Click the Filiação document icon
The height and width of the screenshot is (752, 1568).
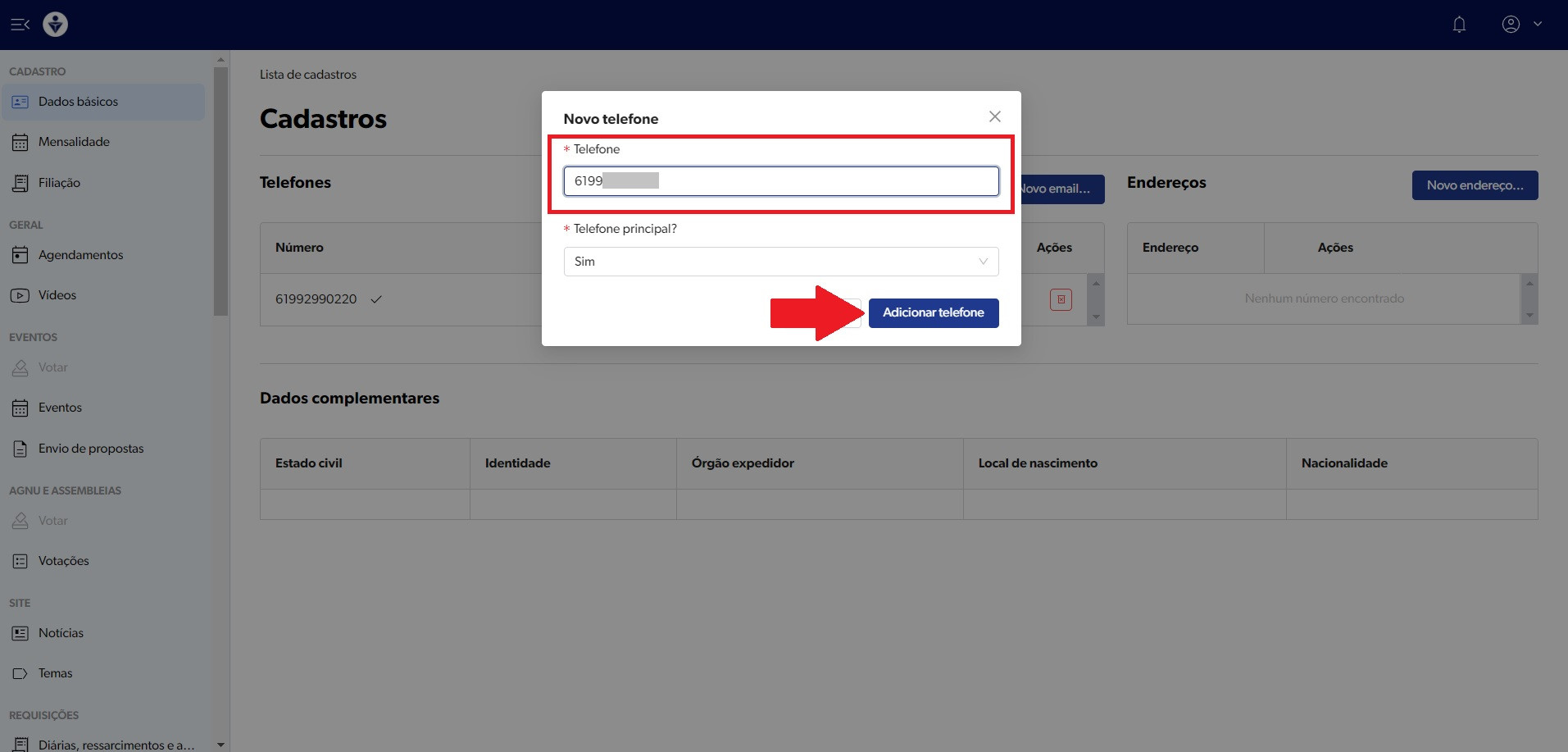coord(20,183)
